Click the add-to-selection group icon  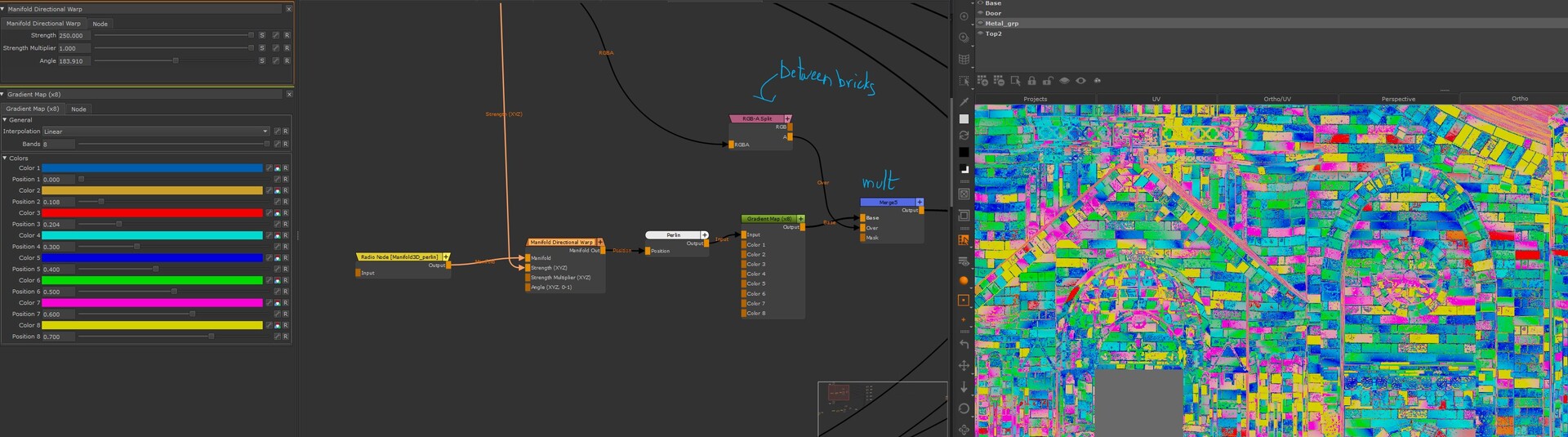(982, 81)
